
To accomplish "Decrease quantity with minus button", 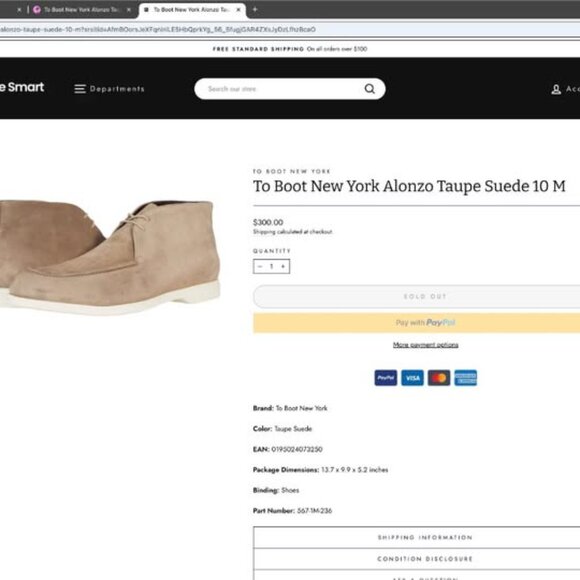I will click(x=260, y=266).
